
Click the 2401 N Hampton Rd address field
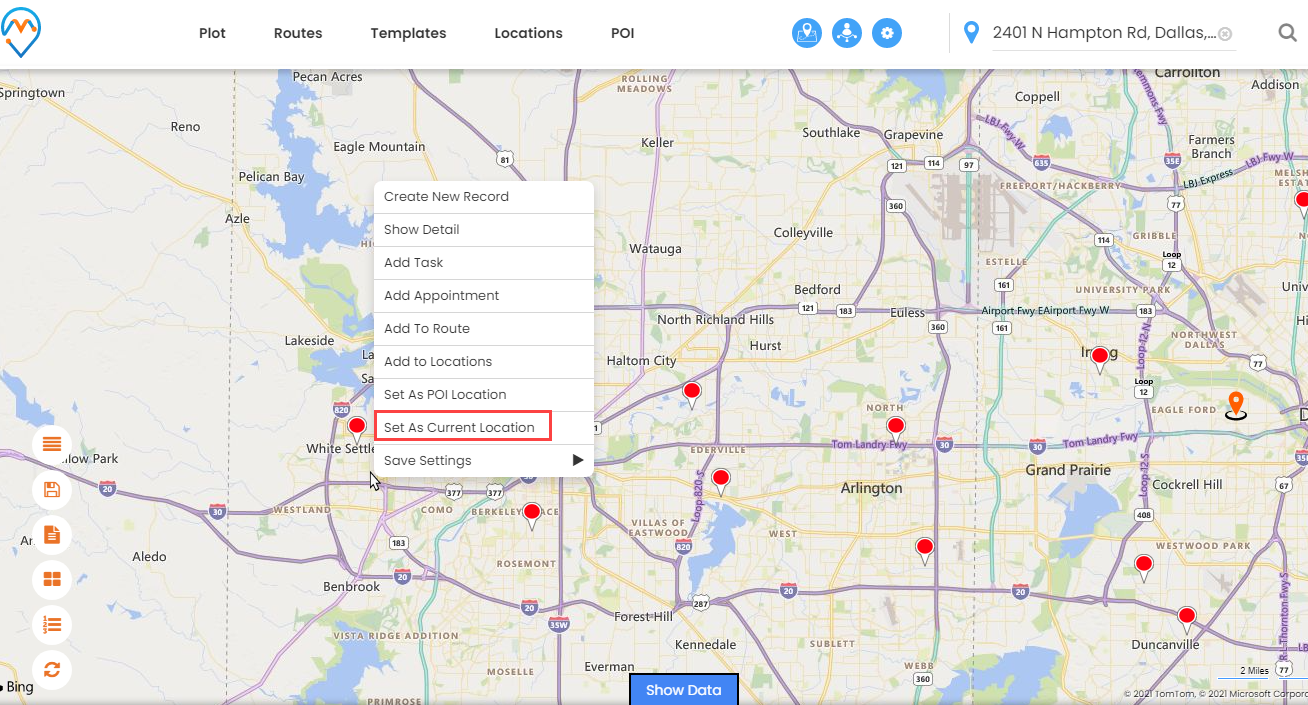coord(1103,33)
